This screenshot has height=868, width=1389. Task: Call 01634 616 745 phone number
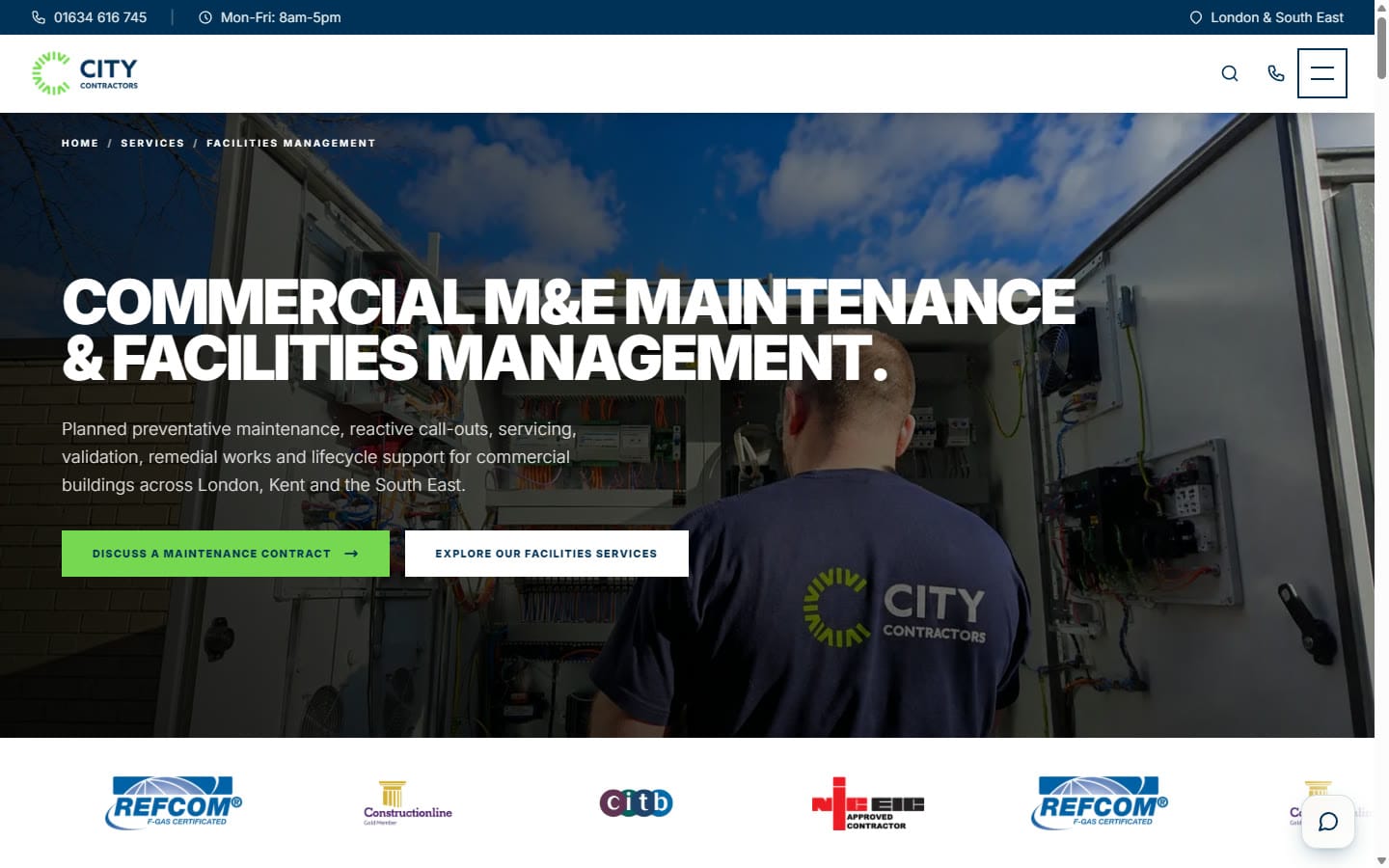click(x=90, y=17)
